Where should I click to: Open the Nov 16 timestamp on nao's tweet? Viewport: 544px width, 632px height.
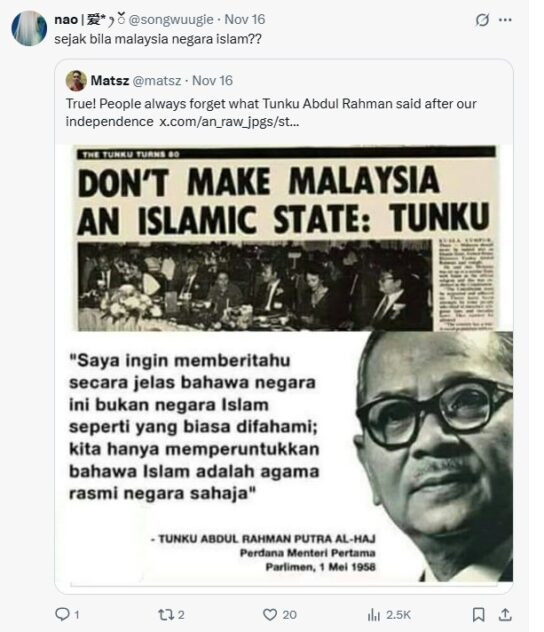245,19
